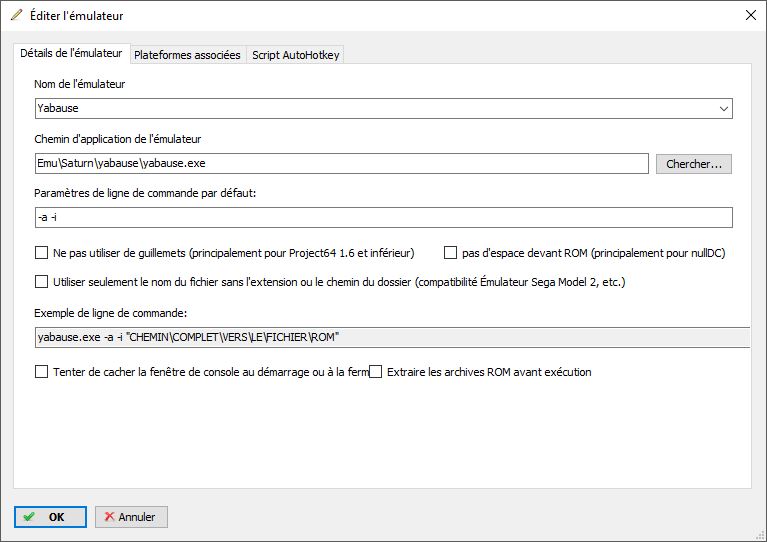This screenshot has width=767, height=542.
Task: Click the Nom de l'émulateur label
Action: 80,84
